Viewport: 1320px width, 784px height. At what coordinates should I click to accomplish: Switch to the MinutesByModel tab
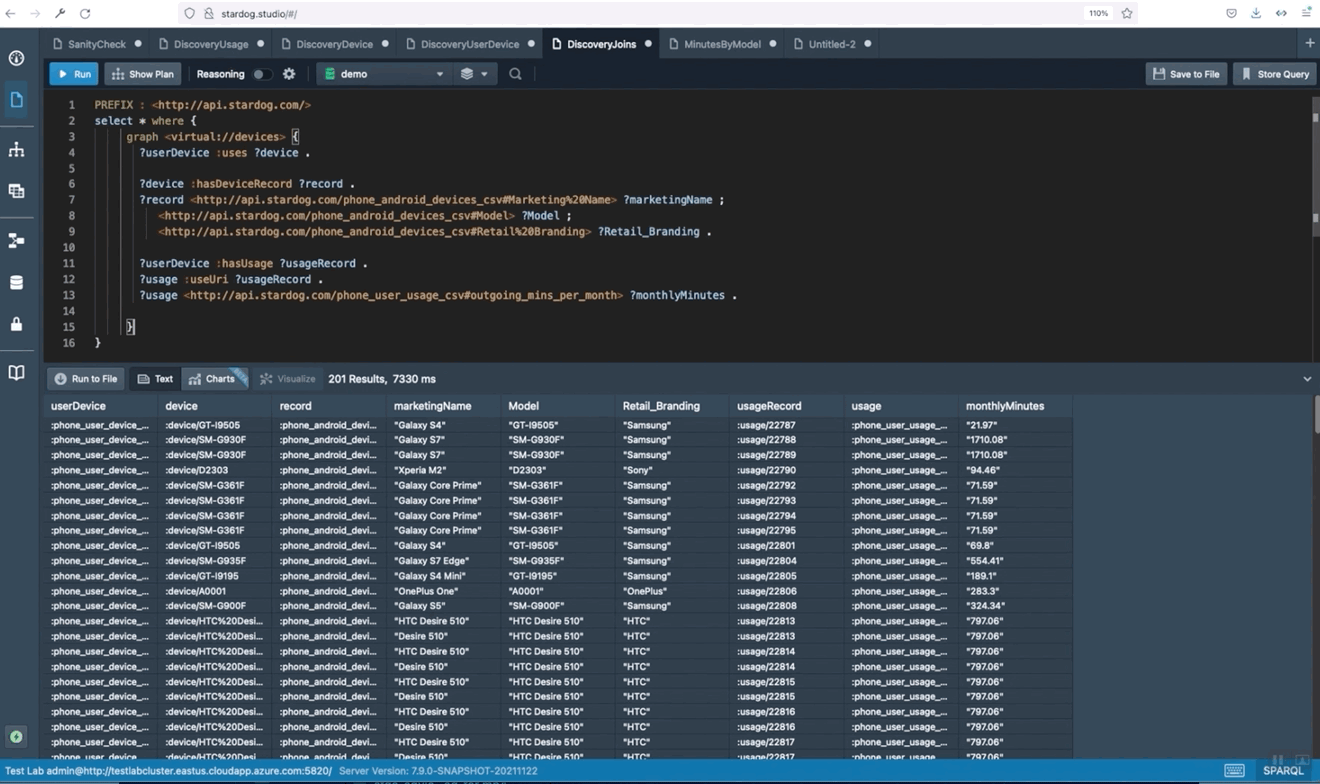tap(722, 44)
